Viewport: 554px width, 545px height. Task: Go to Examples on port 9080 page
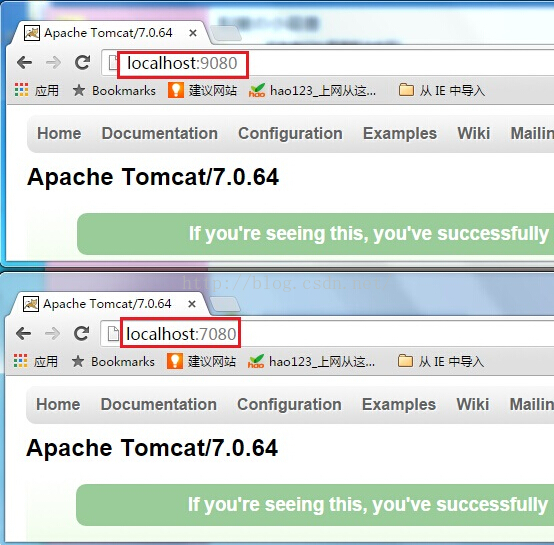pyautogui.click(x=400, y=134)
